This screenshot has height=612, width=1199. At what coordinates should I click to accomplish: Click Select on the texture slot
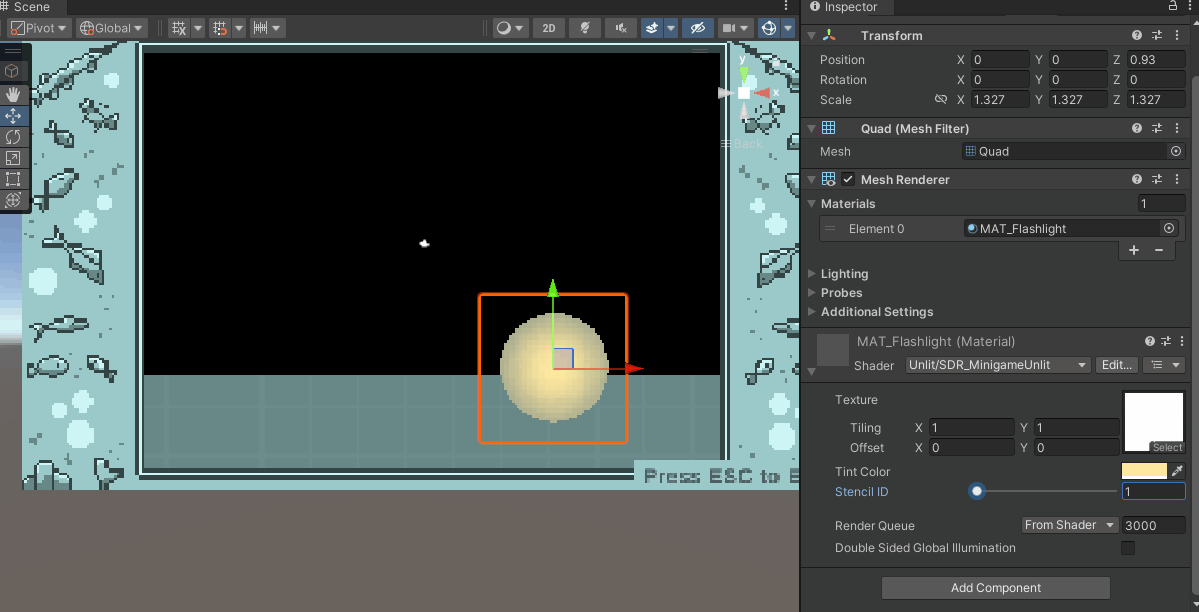pyautogui.click(x=1167, y=448)
